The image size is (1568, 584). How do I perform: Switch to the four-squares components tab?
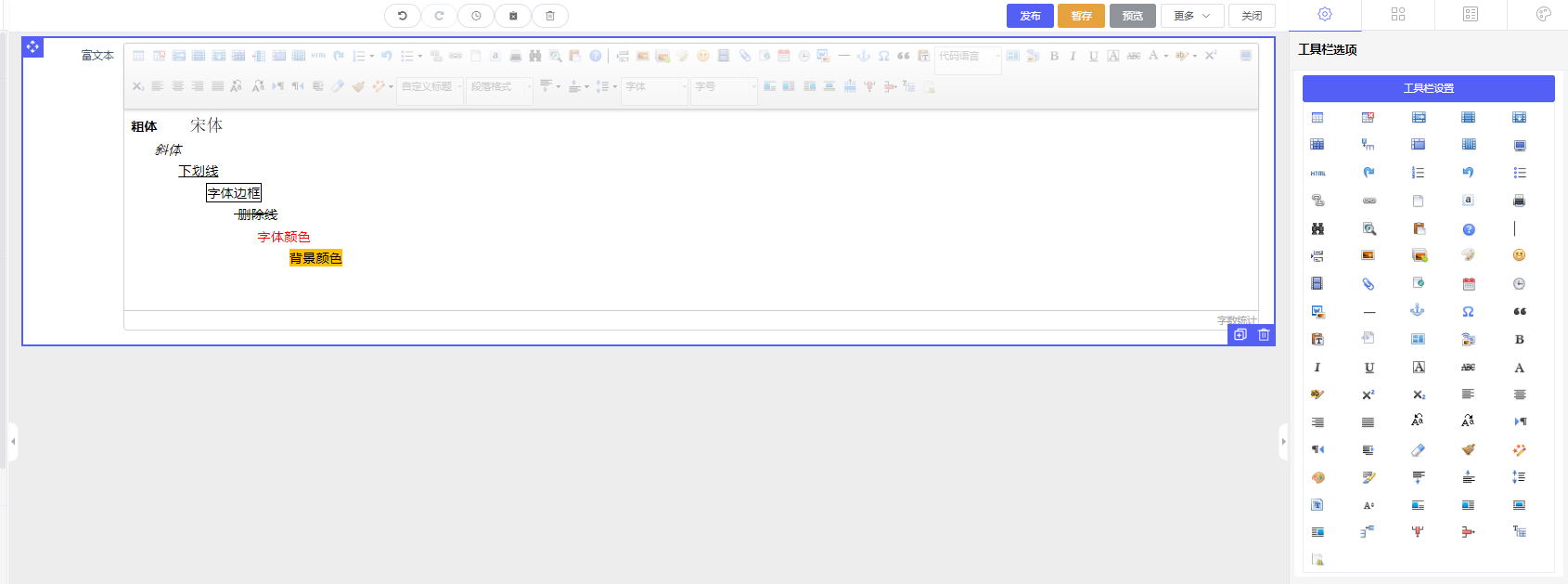tap(1398, 14)
